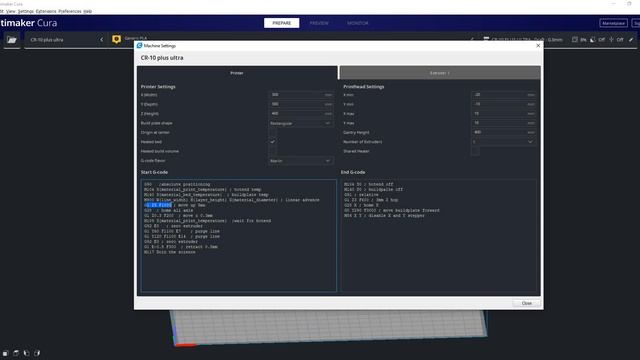Click the first view cube icon at bottom left

[5, 353]
